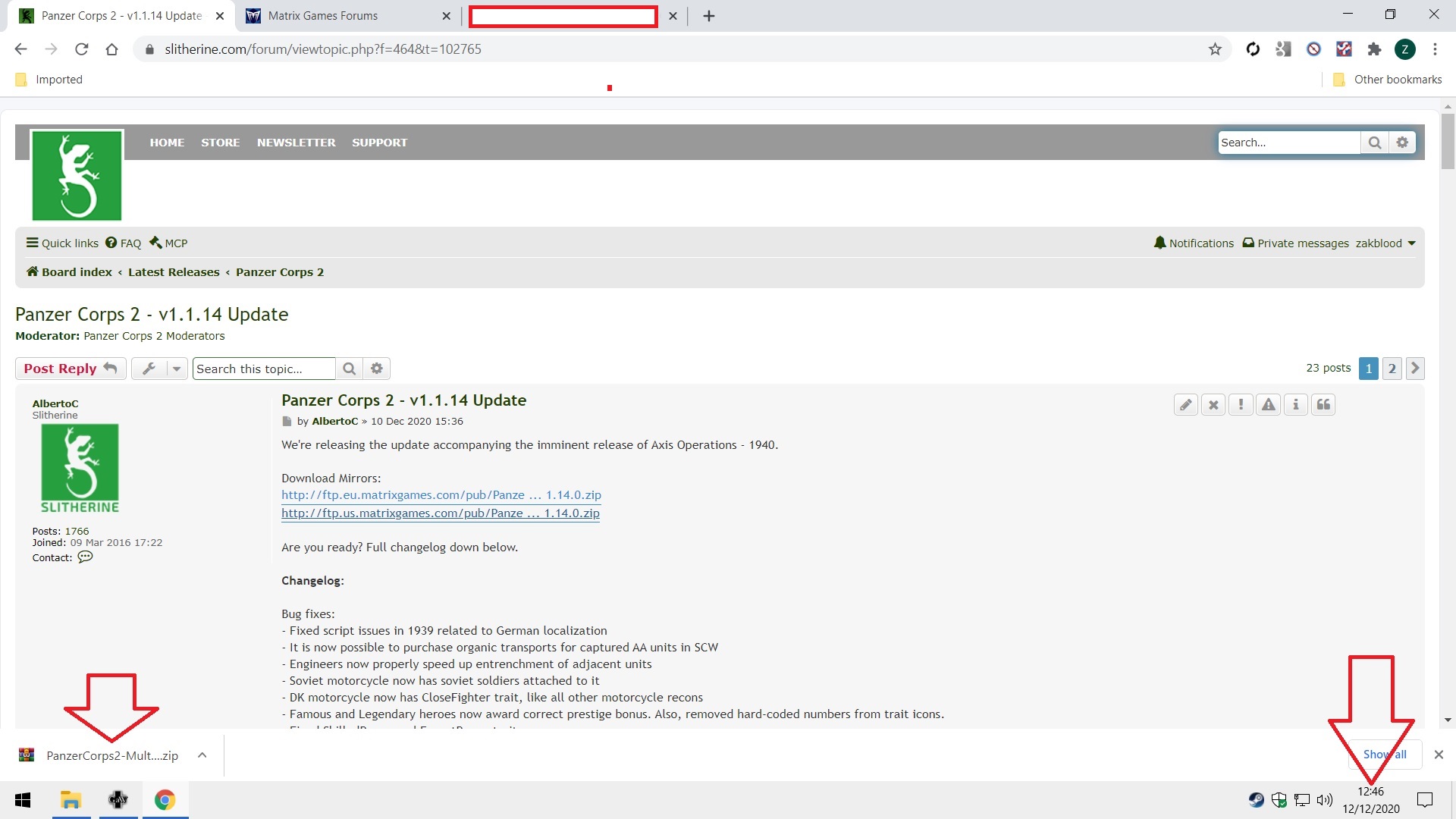Open AlbertoC contact speech bubble icon
This screenshot has height=819, width=1456.
coord(85,557)
